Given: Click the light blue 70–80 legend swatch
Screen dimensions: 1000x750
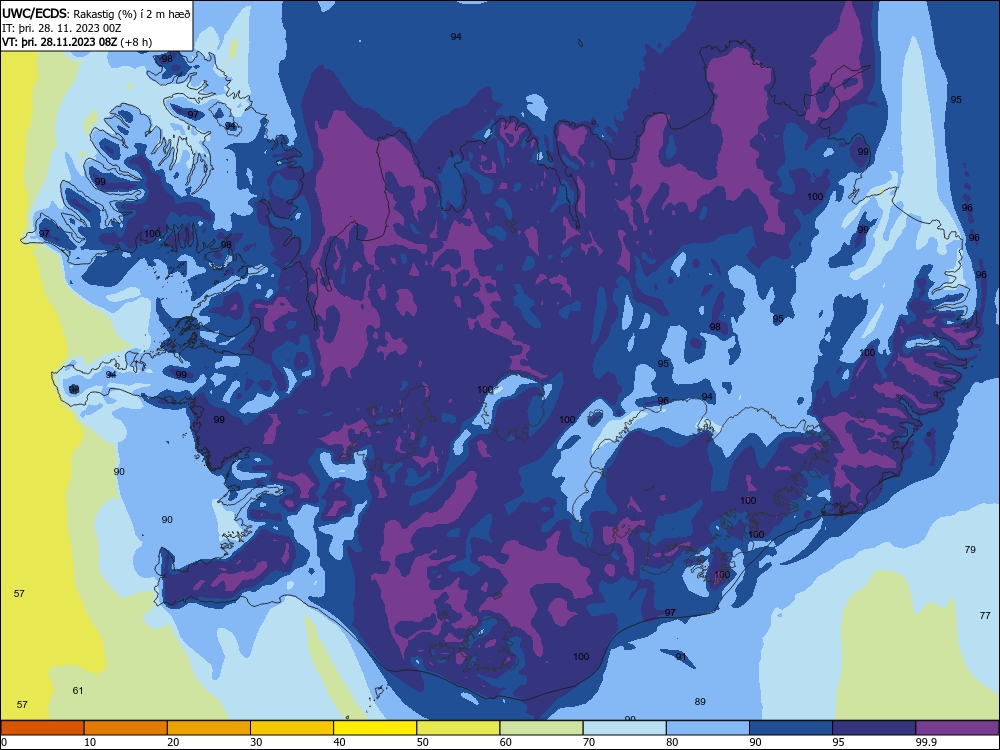Looking at the screenshot, I should point(624,728).
